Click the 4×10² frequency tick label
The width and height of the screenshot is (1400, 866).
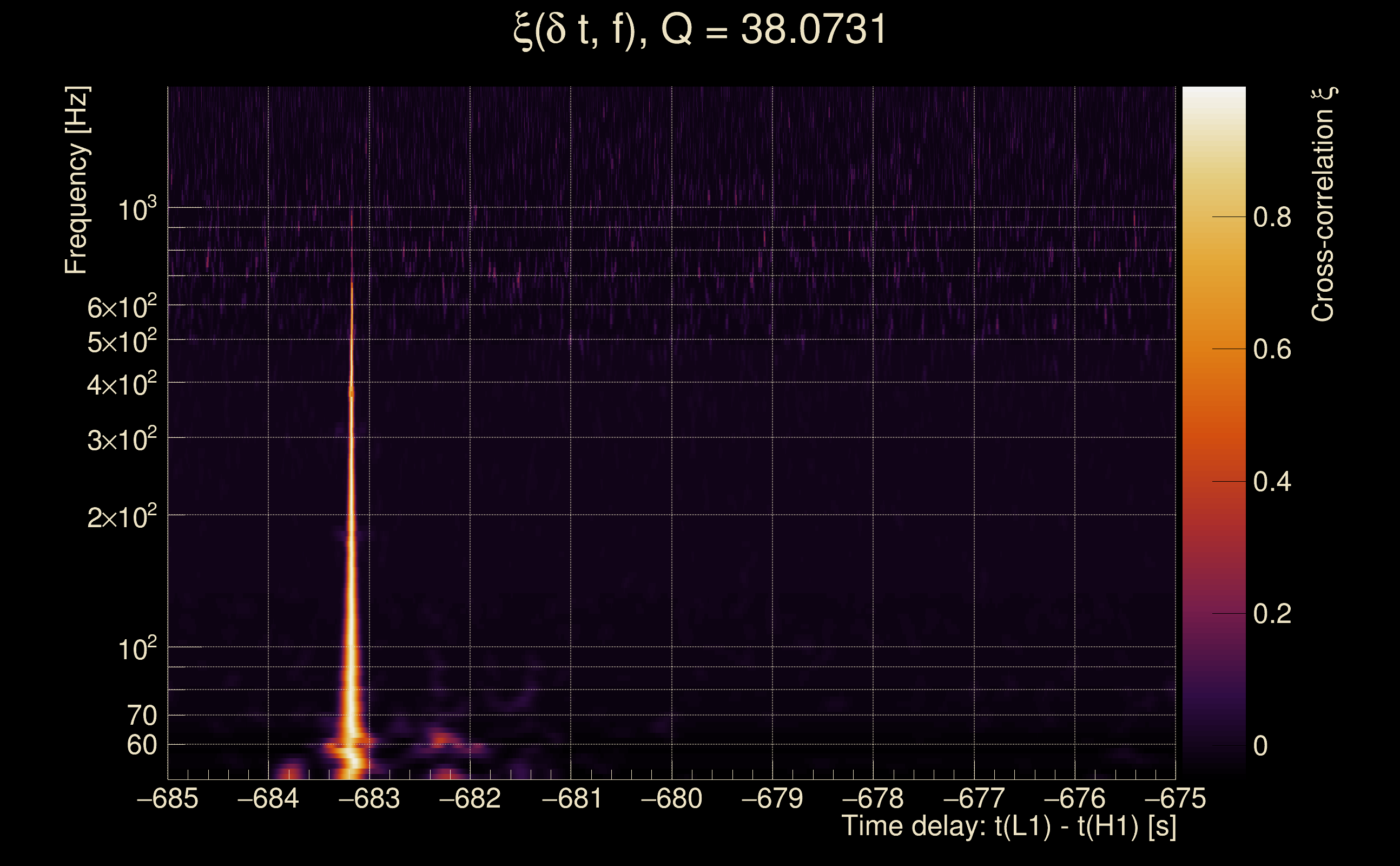(121, 384)
